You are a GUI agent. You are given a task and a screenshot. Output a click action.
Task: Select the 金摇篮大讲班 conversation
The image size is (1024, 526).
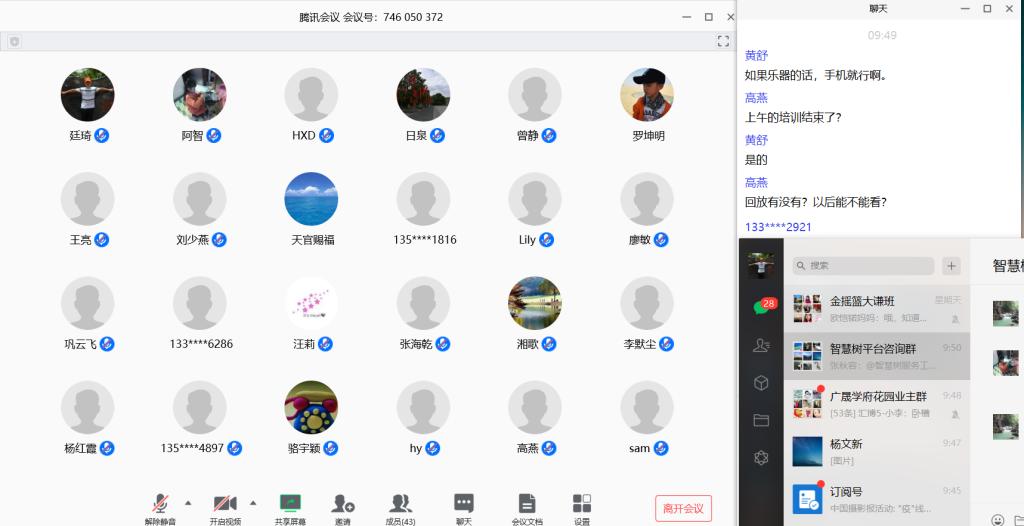[x=876, y=309]
